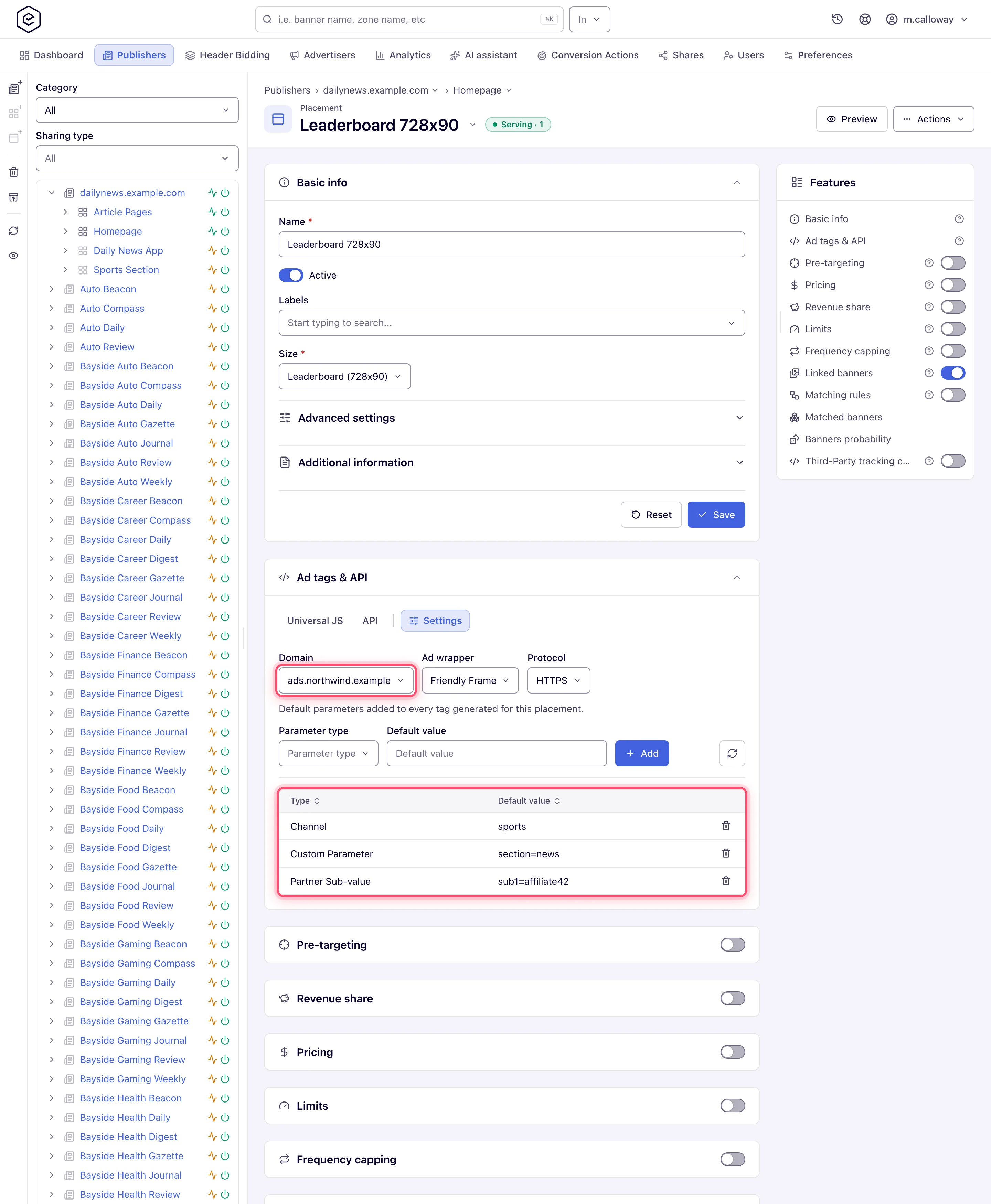The width and height of the screenshot is (991, 1204).
Task: Open the Ad wrapper Friendly Frame dropdown
Action: coord(470,680)
